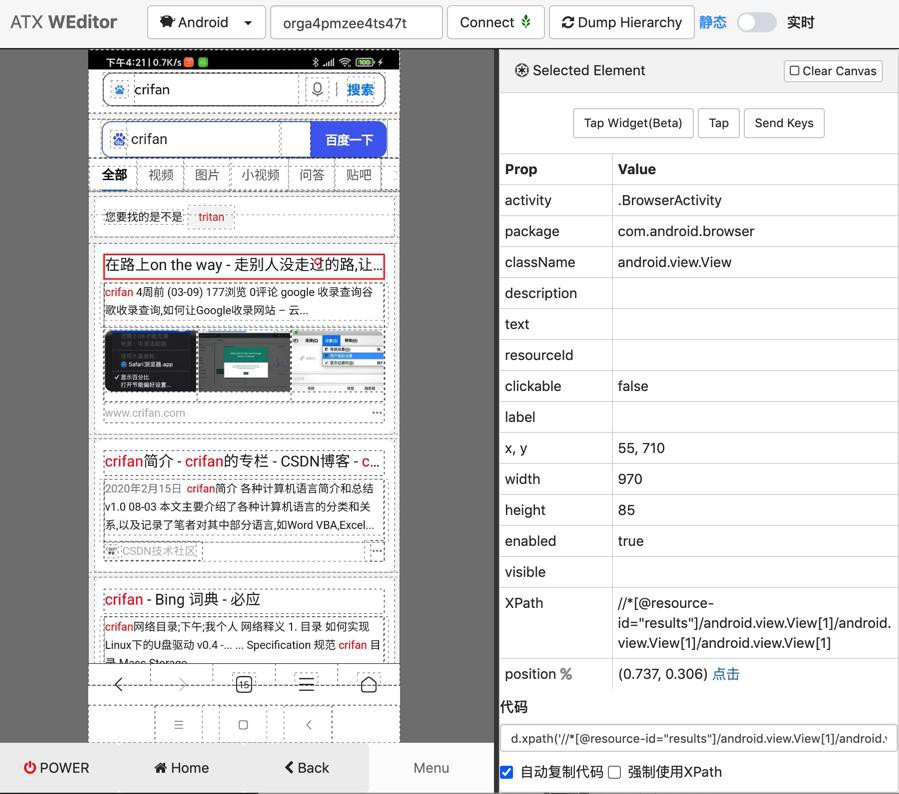
Task: Click Clear Canvas button
Action: pyautogui.click(x=833, y=71)
